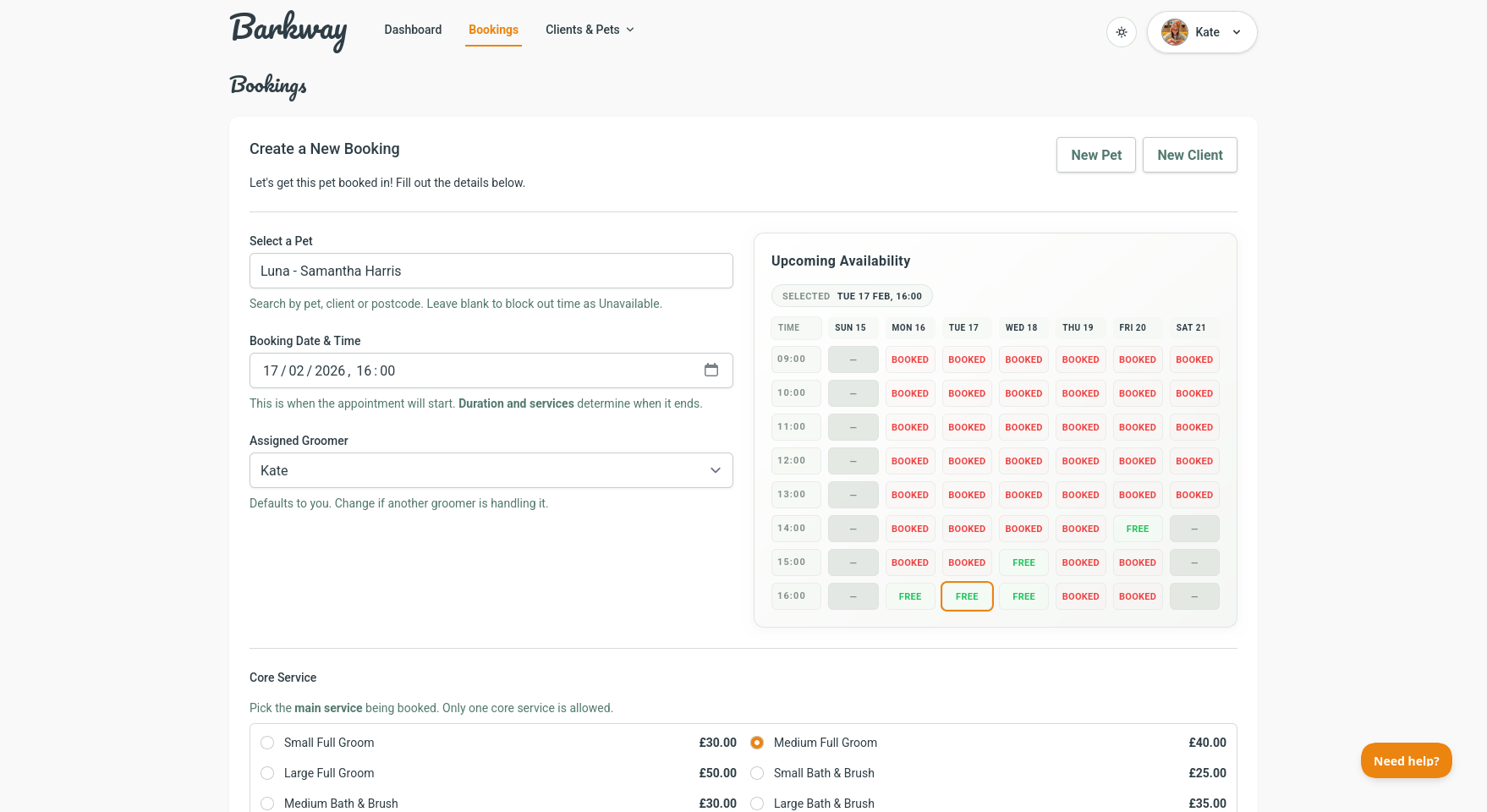
Task: Open the Need help? chat button
Action: tap(1406, 760)
